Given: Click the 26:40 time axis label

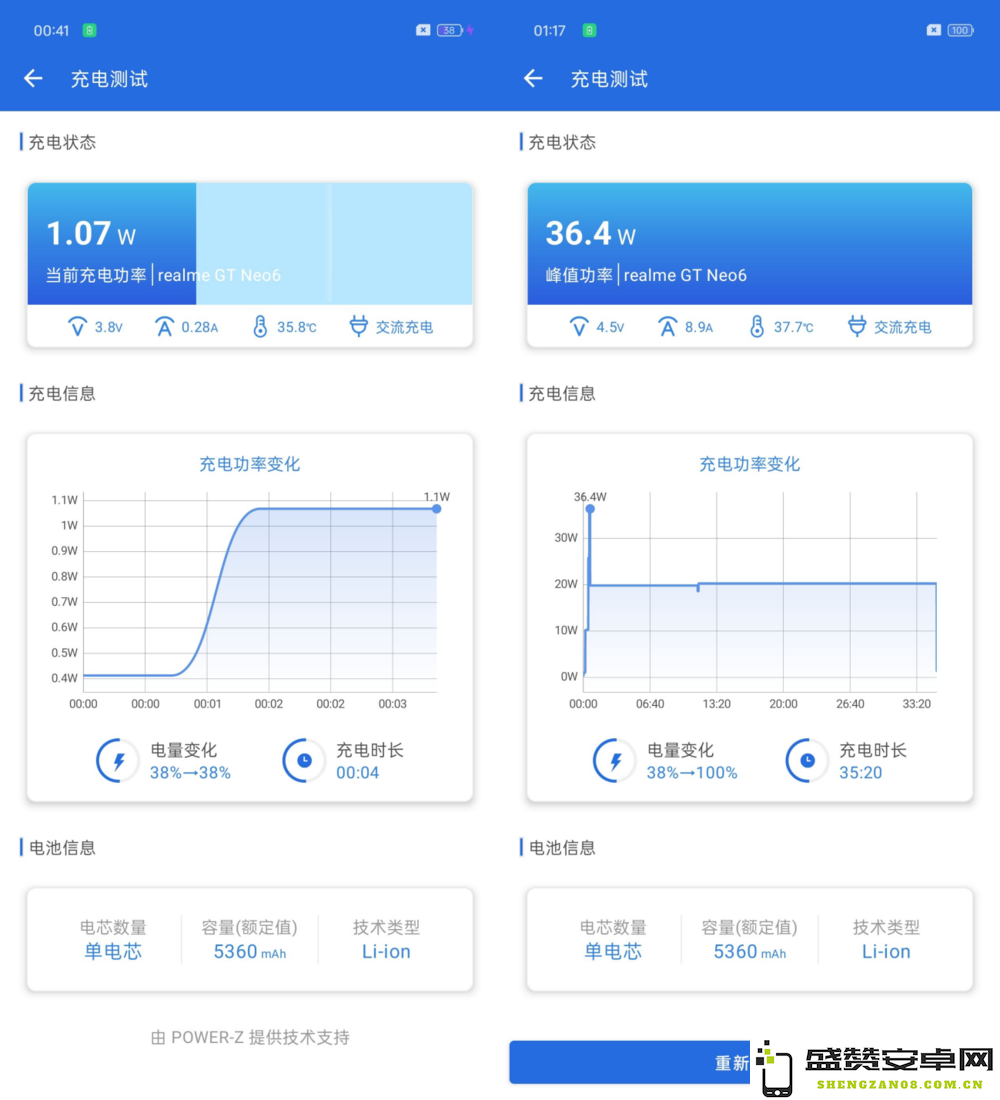Looking at the screenshot, I should click(x=850, y=704).
